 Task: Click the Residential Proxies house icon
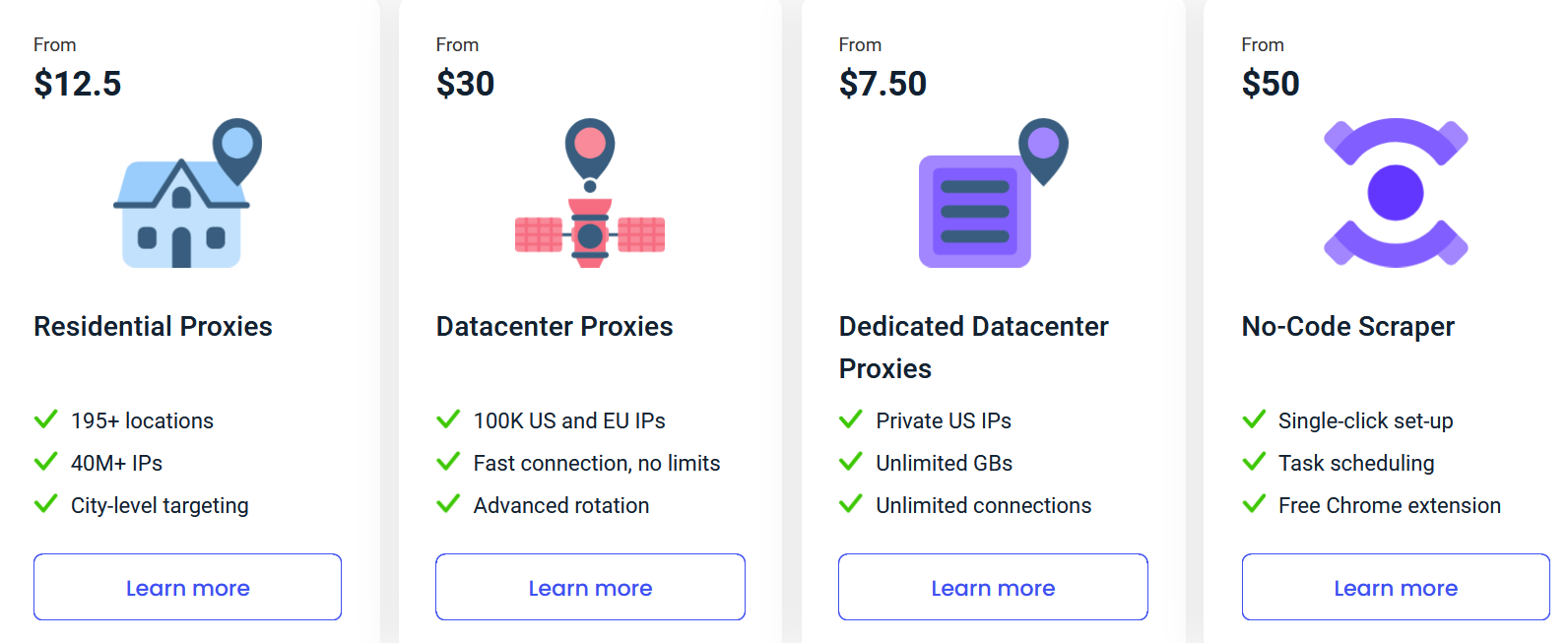coord(187,193)
